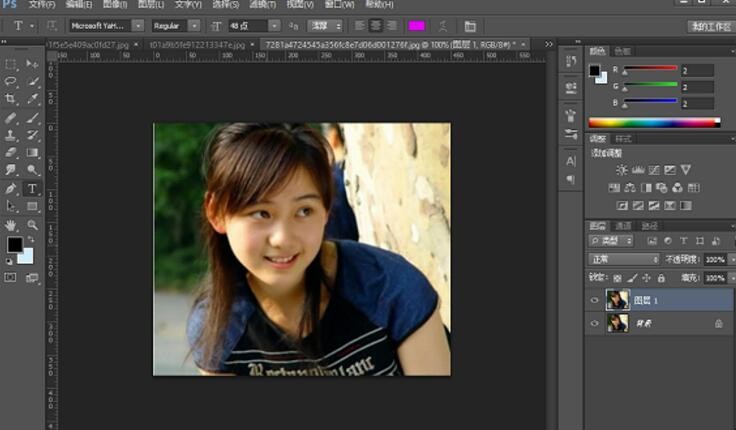This screenshot has width=736, height=430.
Task: Click the R value input field
Action: (x=698, y=70)
